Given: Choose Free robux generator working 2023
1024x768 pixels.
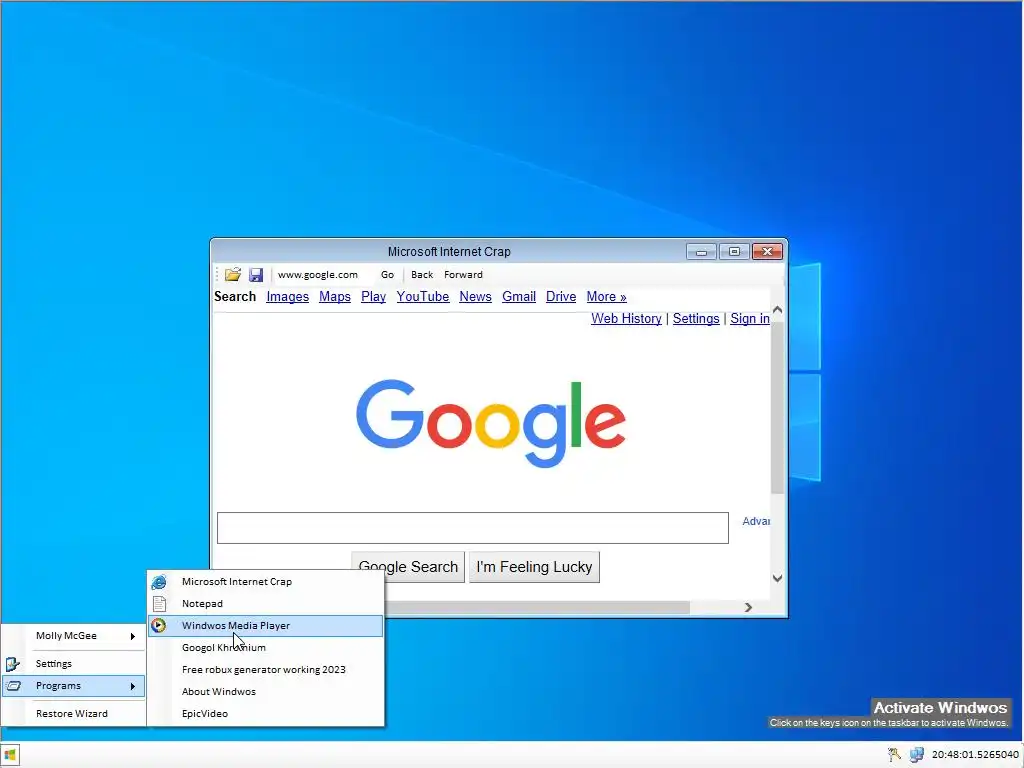Looking at the screenshot, I should tap(266, 669).
